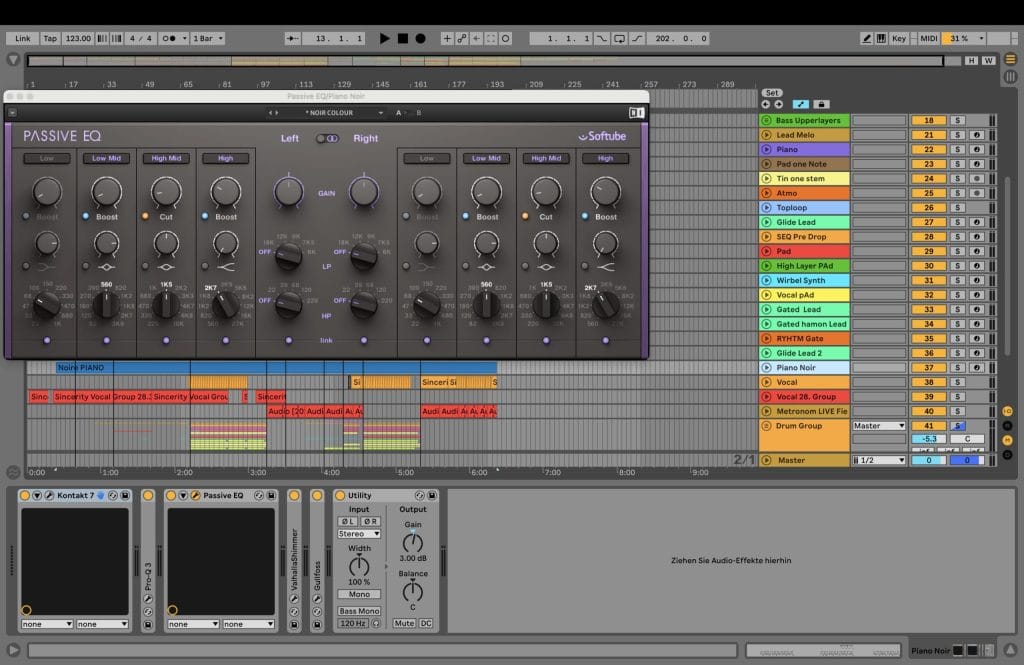
Task: Click the tempo field showing 123.00
Action: click(78, 38)
